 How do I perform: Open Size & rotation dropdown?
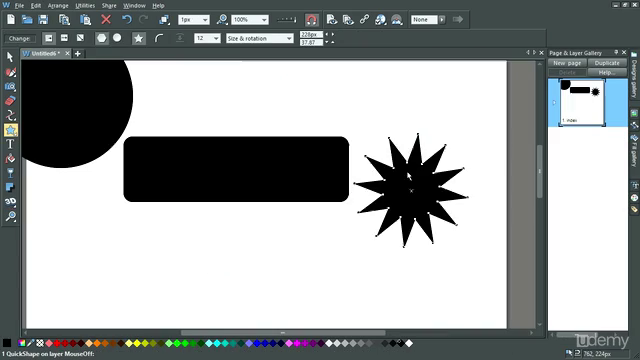click(289, 38)
